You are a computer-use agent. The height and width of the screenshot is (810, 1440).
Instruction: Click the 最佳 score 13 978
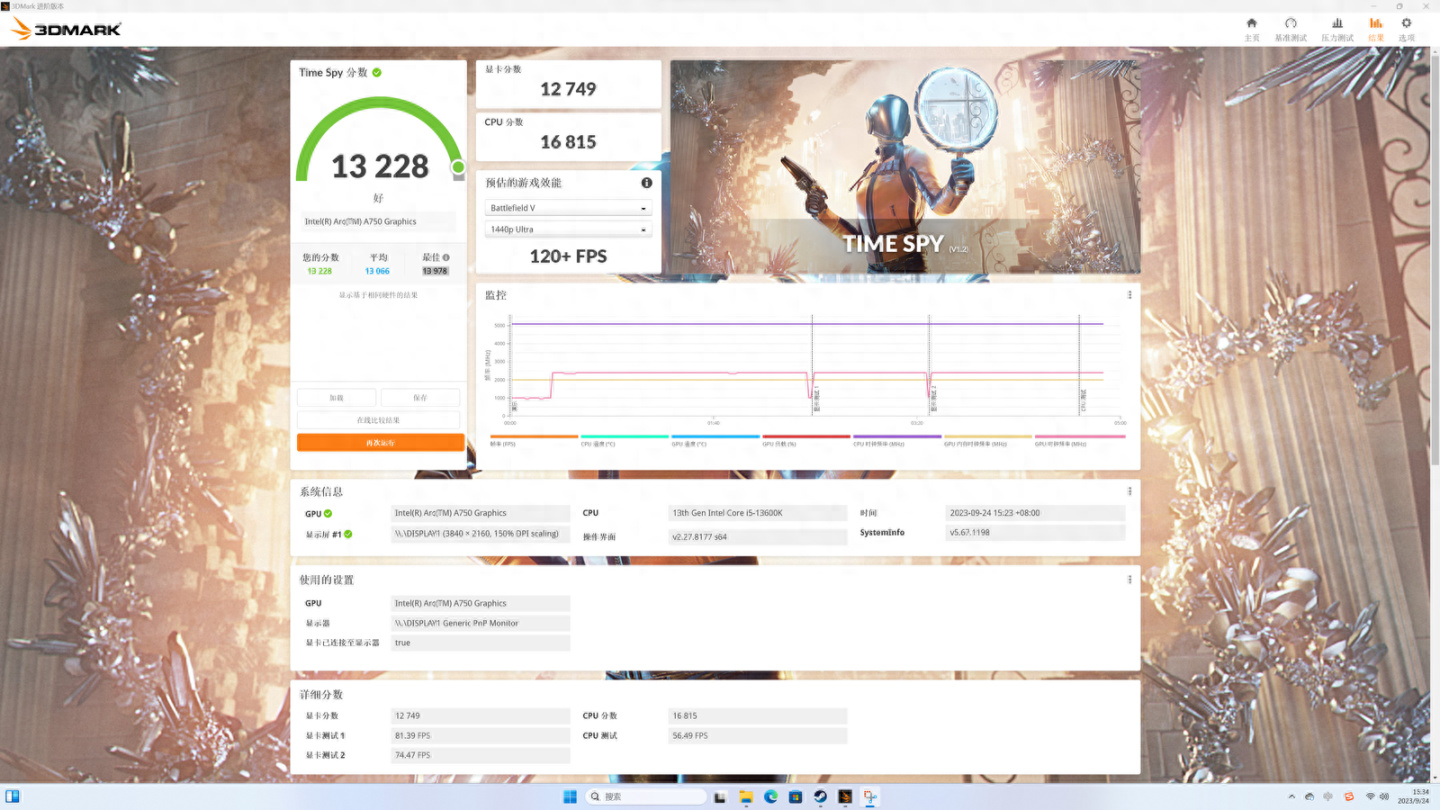(x=435, y=271)
